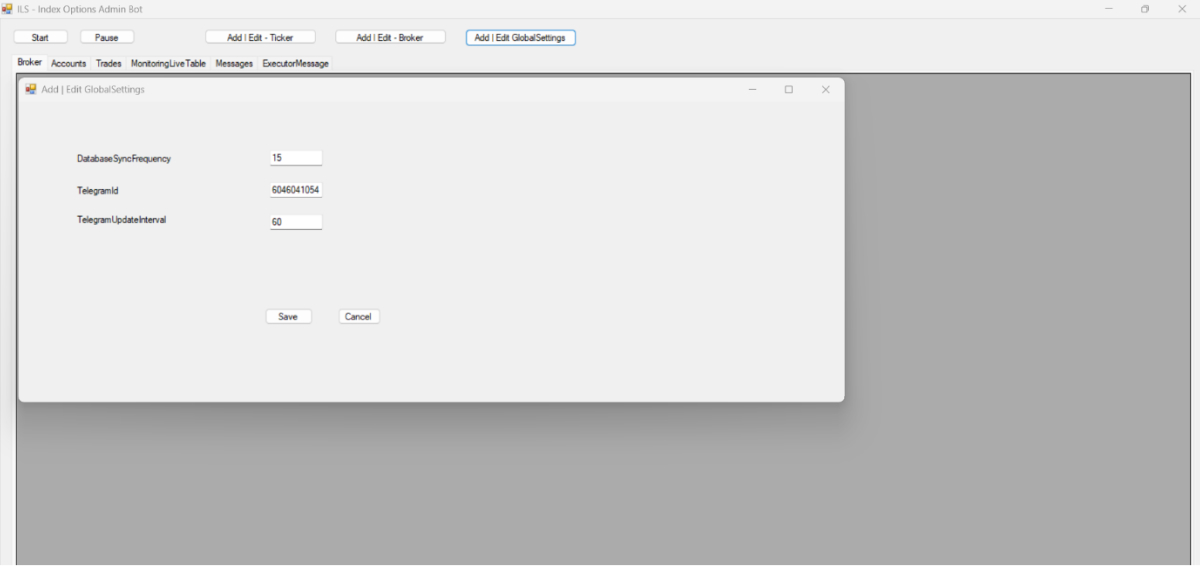The height and width of the screenshot is (566, 1200).
Task: Cancel the GlobalSettings dialog
Action: 358,316
